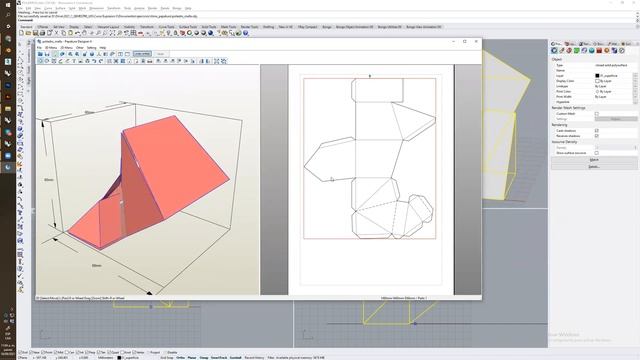Click the Paste clipboard icon in Rhino toolbar
640x360 pixels.
point(71,33)
